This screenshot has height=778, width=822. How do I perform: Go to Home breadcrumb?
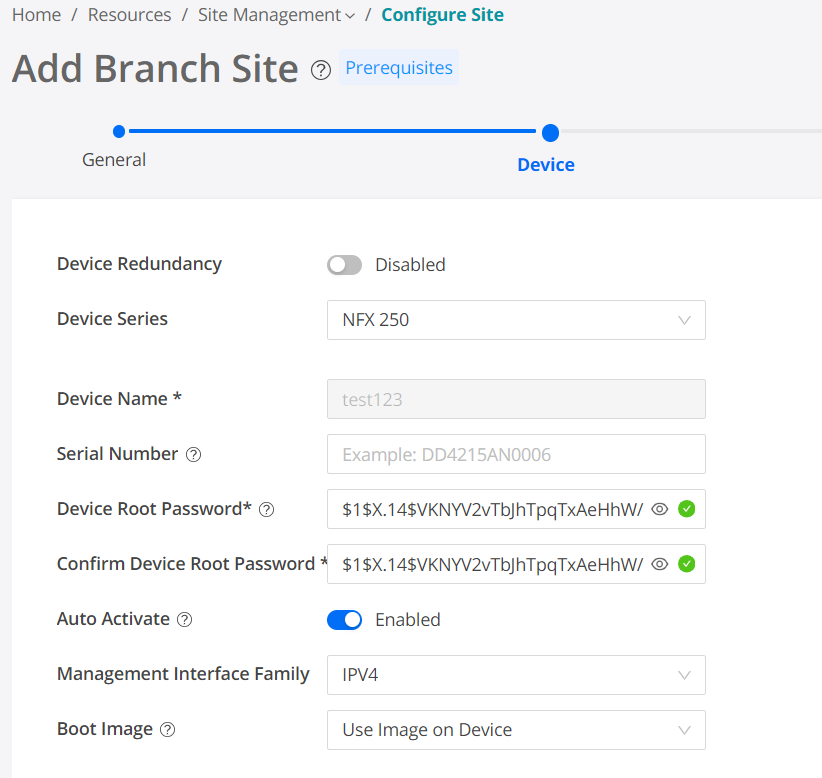coord(37,15)
